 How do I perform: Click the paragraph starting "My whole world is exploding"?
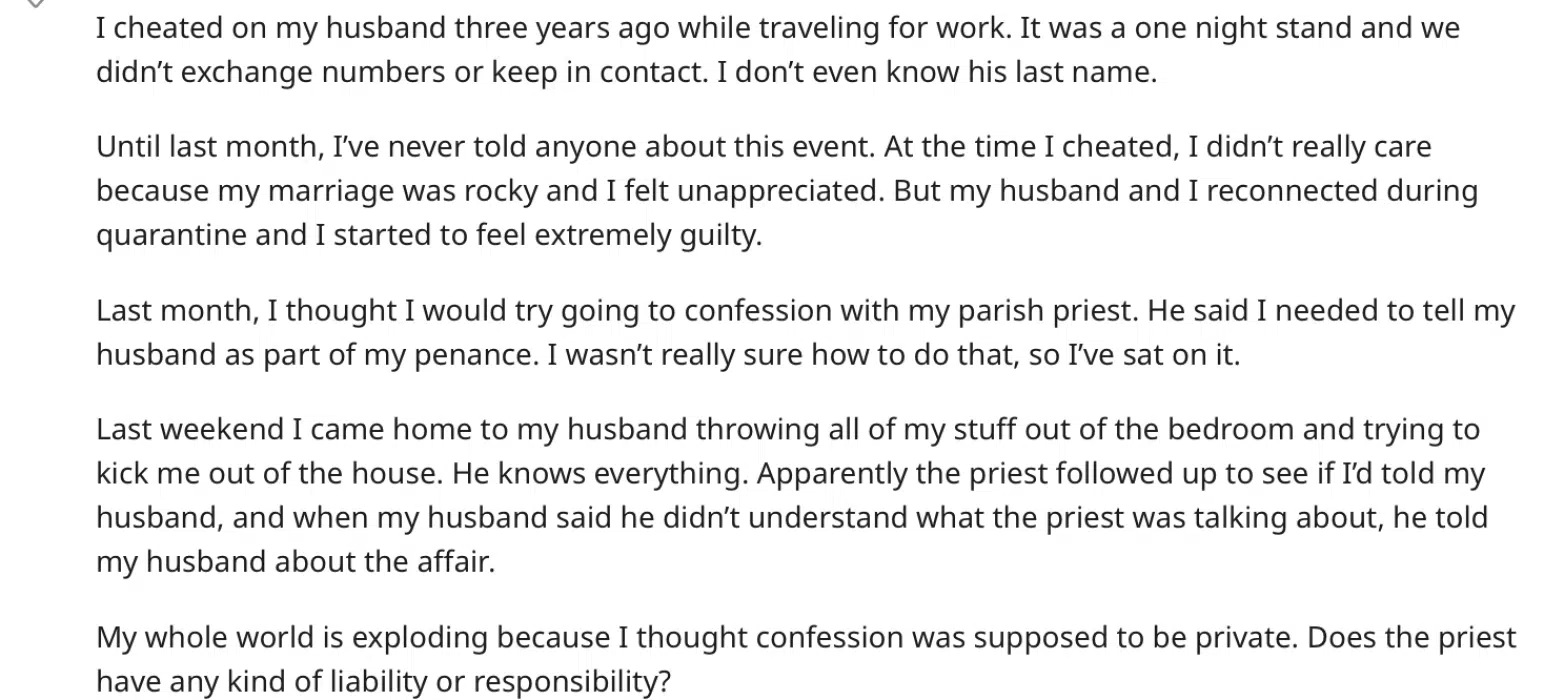pos(806,659)
